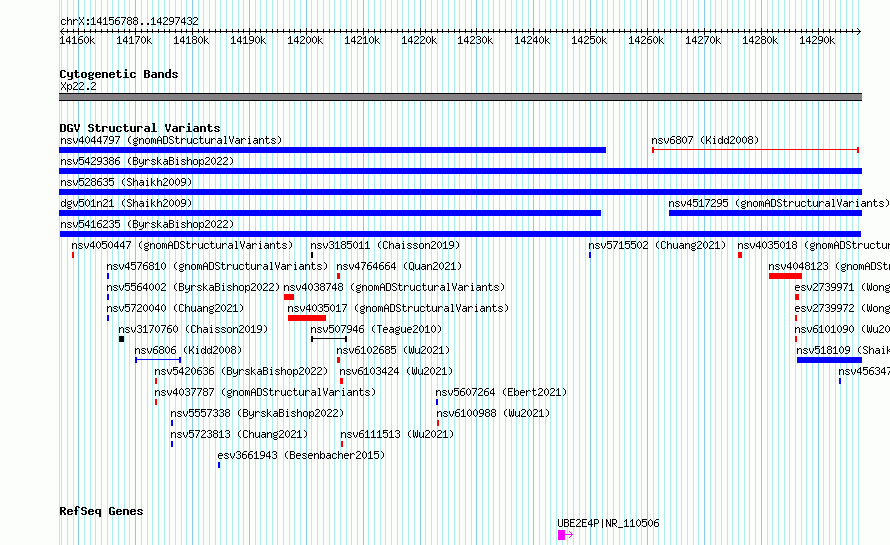Click the Cytogenetic Bands track heading
Viewport: 890px width, 545px height.
(119, 74)
